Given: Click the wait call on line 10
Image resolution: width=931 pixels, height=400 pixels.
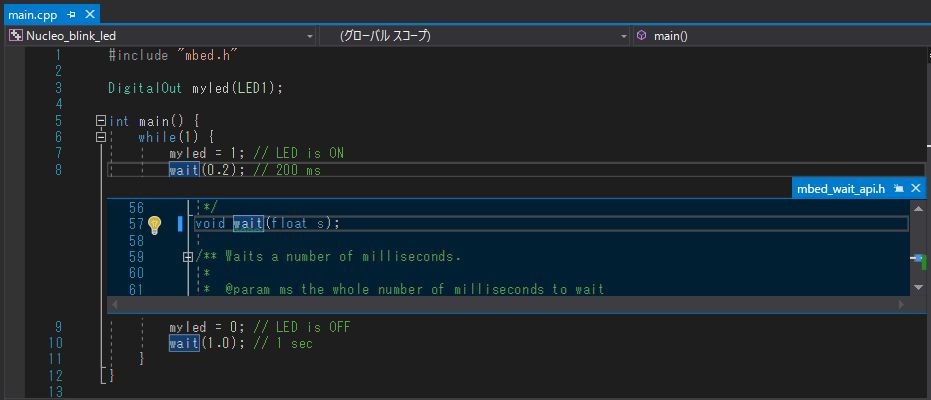Looking at the screenshot, I should (184, 343).
